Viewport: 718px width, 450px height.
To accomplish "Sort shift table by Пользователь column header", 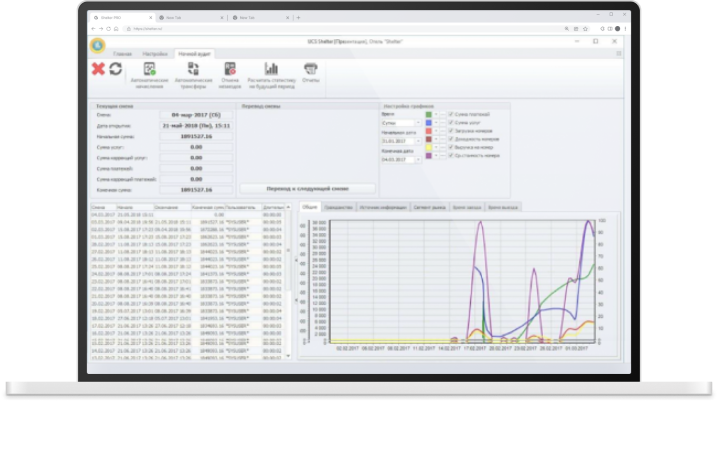I will tap(243, 207).
